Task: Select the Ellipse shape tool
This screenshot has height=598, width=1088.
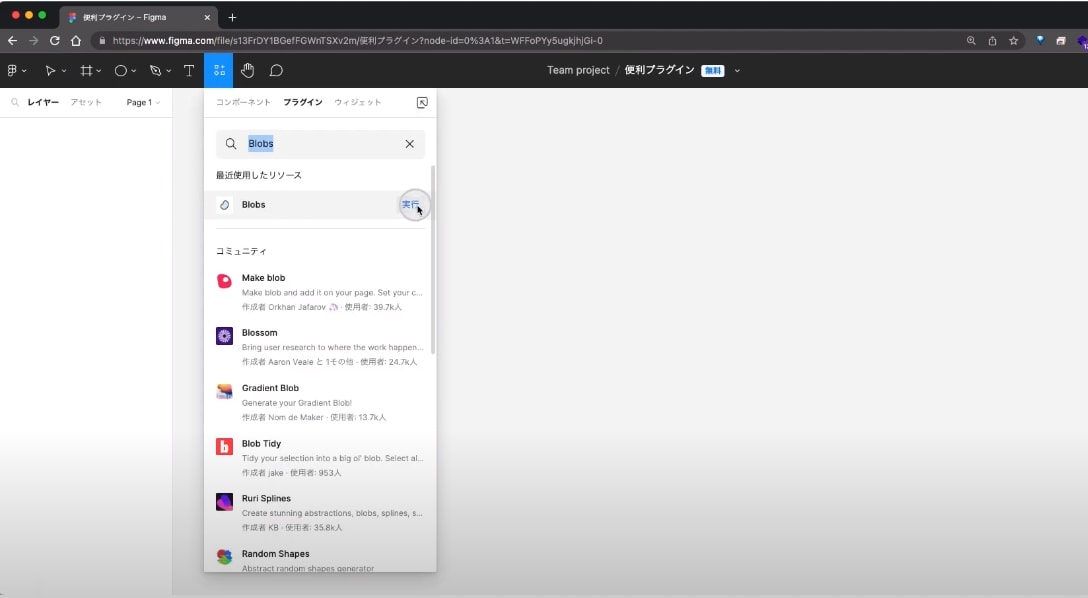Action: pyautogui.click(x=121, y=70)
